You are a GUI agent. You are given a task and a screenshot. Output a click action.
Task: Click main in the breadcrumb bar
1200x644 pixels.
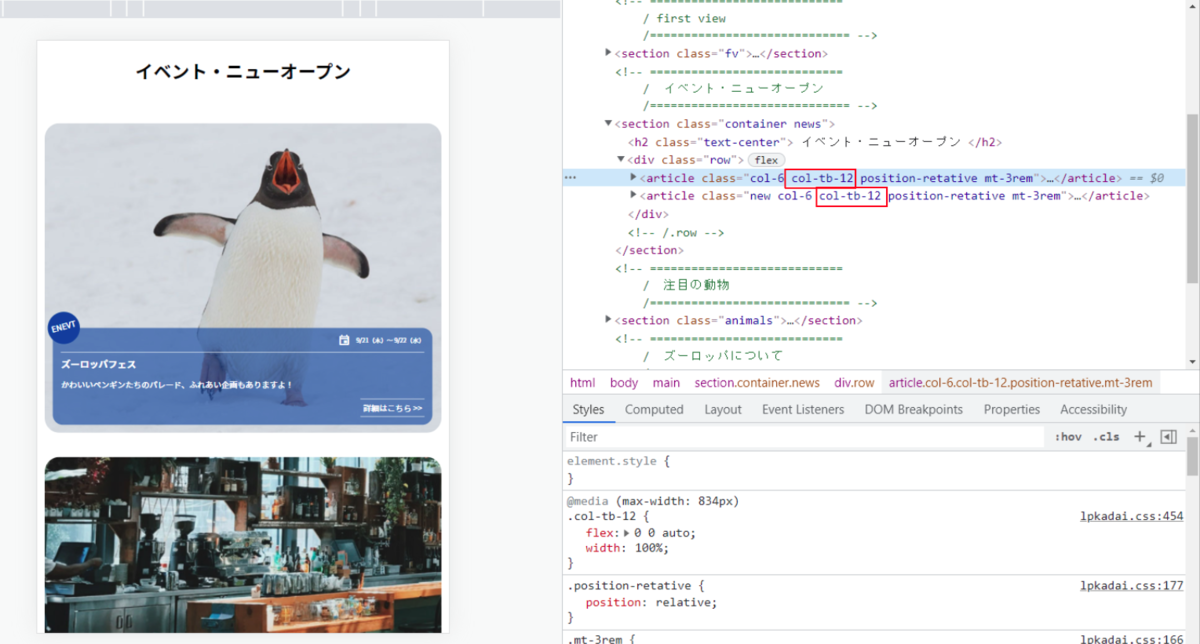tap(666, 383)
